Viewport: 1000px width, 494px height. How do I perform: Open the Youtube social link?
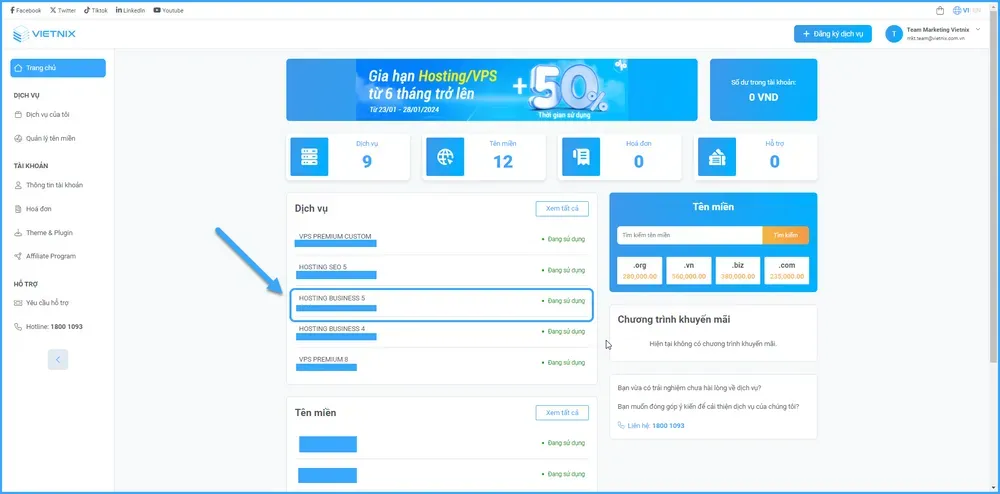171,10
